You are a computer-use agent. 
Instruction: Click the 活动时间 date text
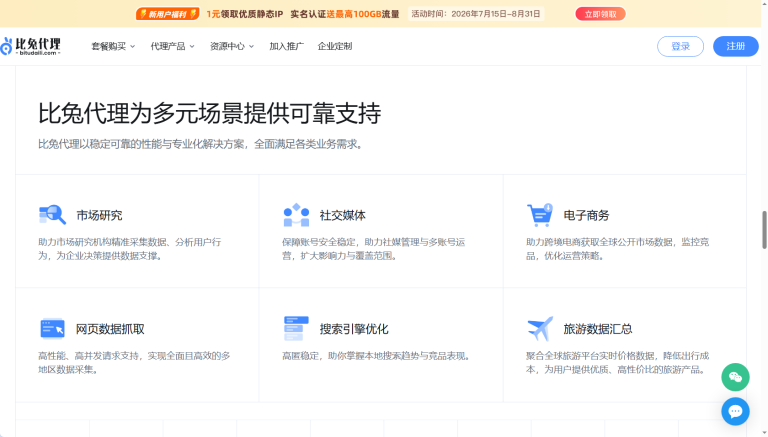476,14
